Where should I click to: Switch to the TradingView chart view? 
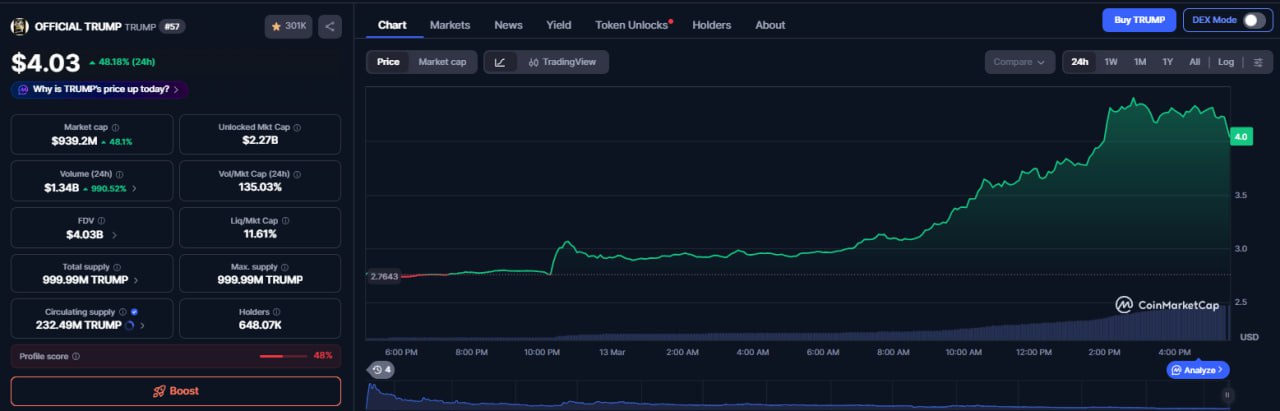pos(562,62)
